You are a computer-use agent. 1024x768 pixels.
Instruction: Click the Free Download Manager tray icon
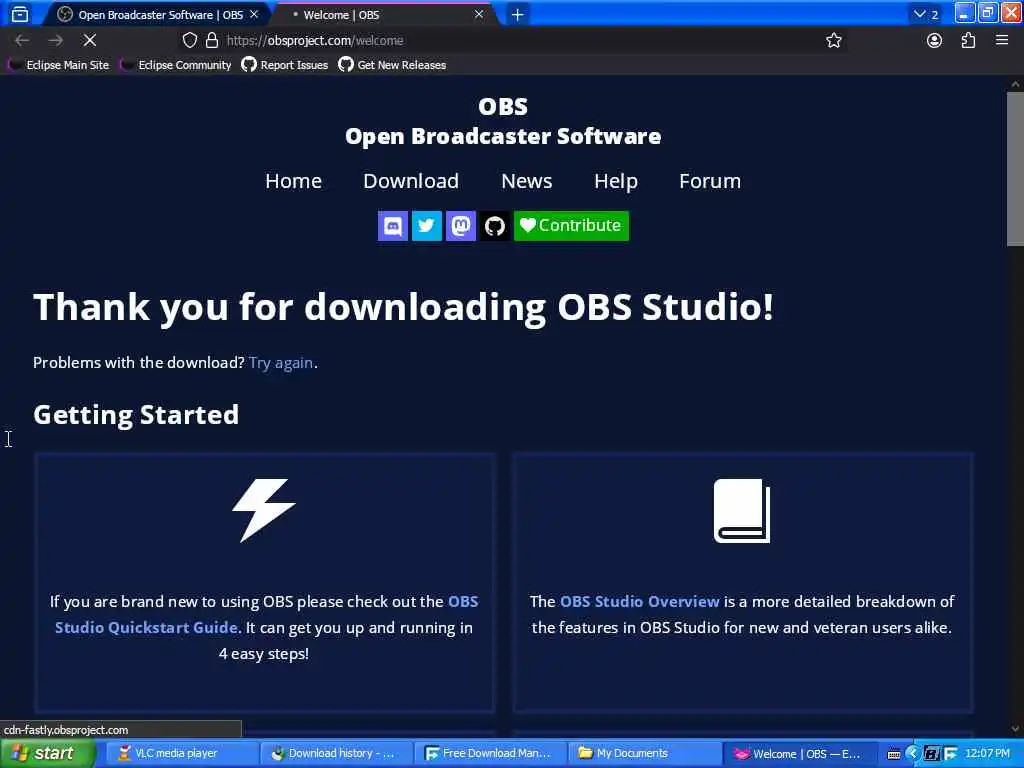click(x=950, y=754)
